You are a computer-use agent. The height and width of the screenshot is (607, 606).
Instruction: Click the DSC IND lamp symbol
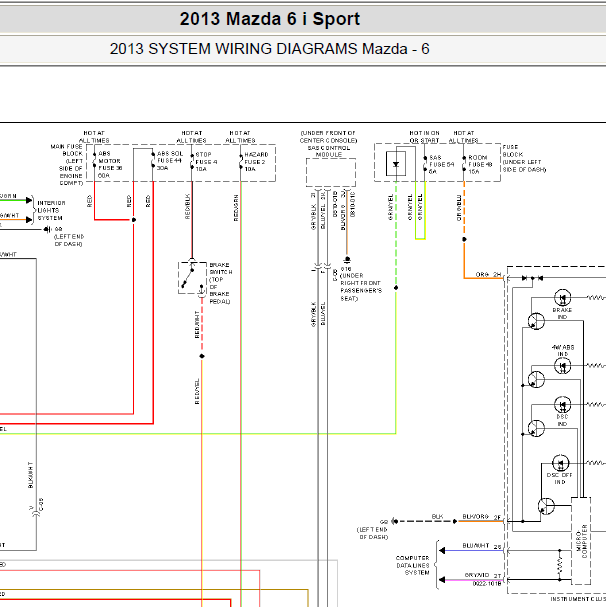(562, 405)
